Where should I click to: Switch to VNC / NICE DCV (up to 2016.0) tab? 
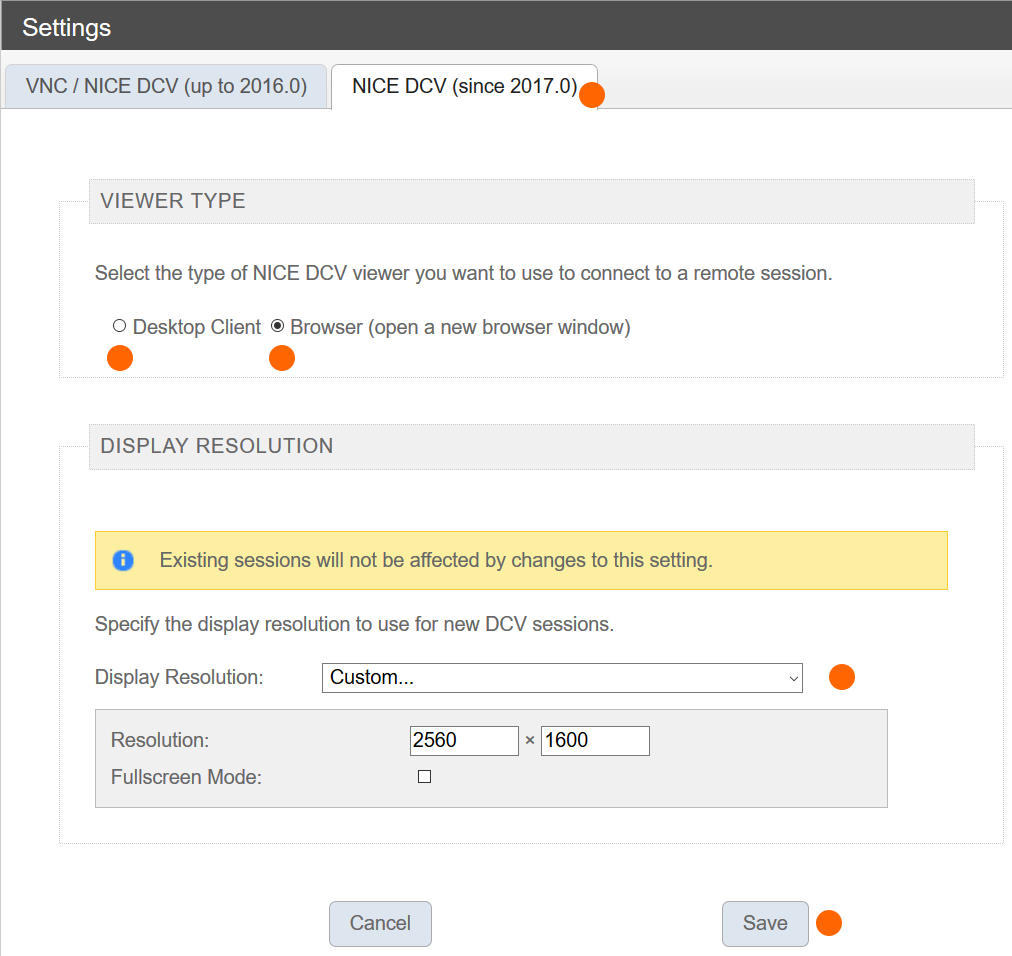coord(166,87)
